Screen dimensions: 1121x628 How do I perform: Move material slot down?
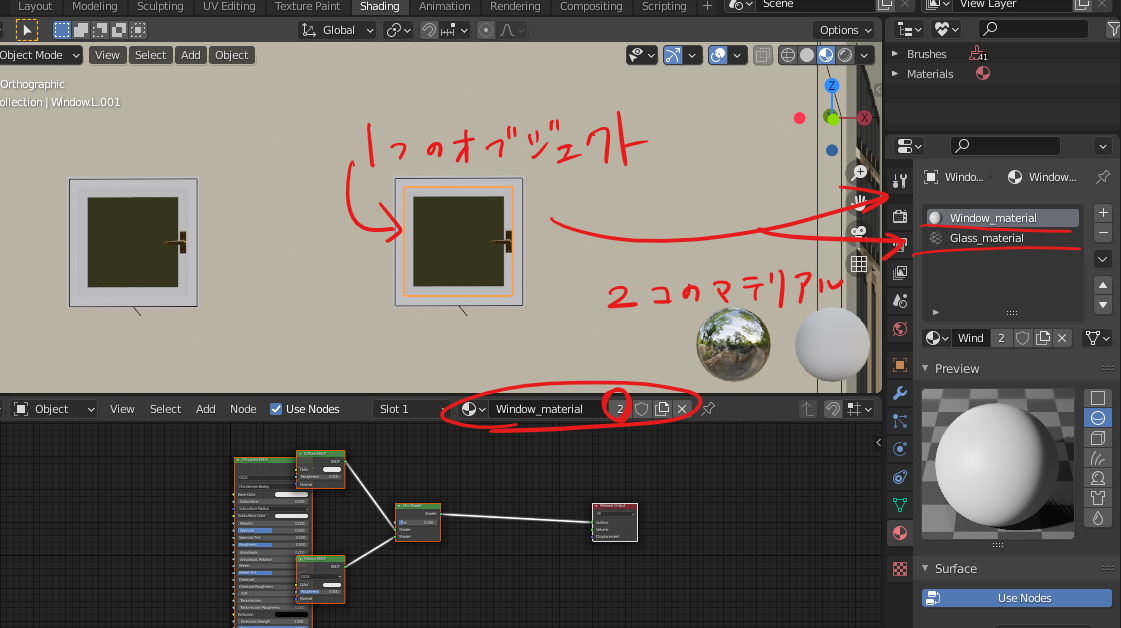pyautogui.click(x=1102, y=305)
